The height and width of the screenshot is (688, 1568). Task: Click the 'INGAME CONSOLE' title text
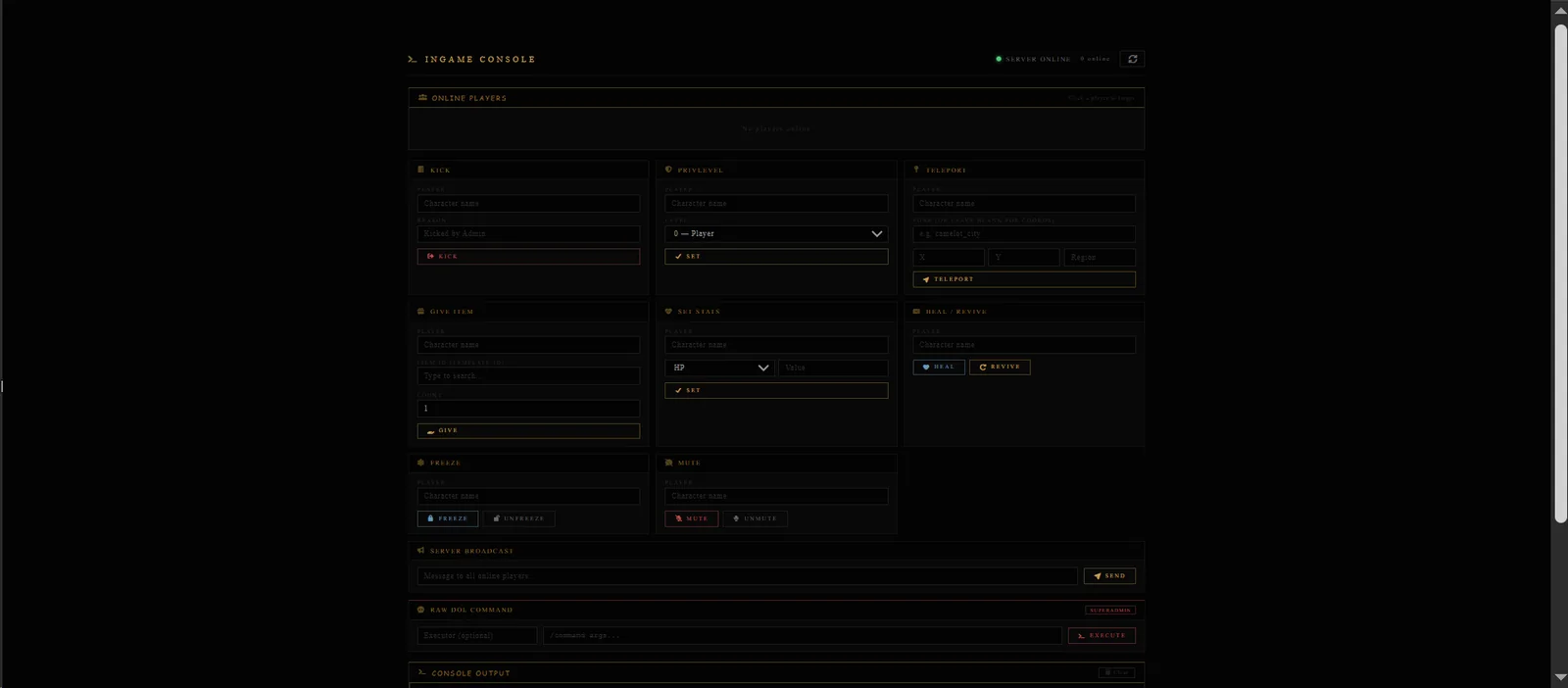pyautogui.click(x=480, y=59)
